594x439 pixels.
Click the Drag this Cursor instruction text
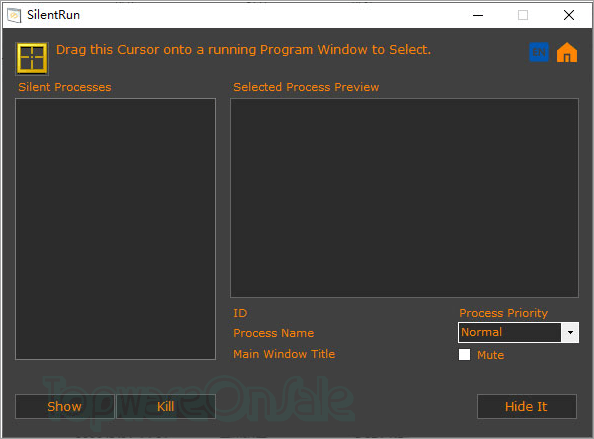(x=243, y=50)
